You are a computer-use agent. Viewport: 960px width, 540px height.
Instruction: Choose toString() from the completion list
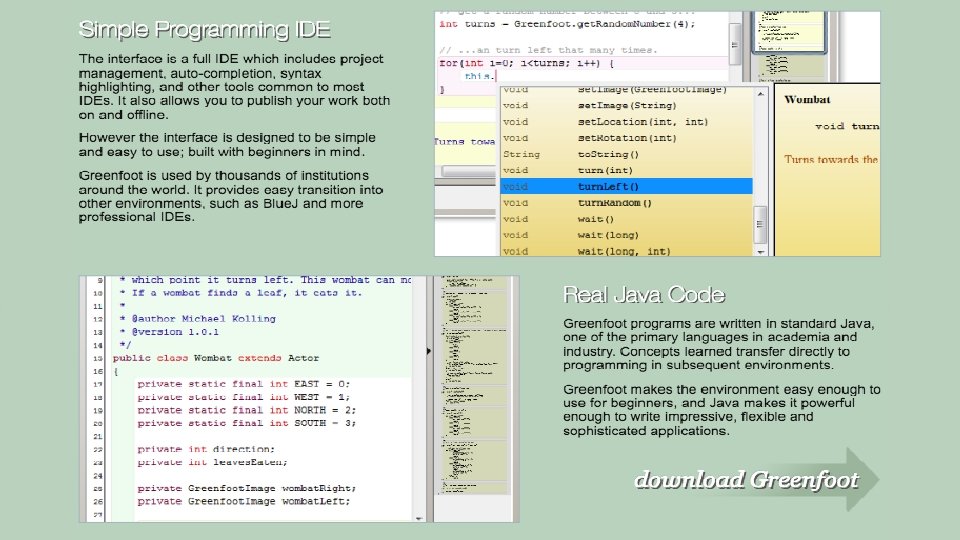coord(626,154)
